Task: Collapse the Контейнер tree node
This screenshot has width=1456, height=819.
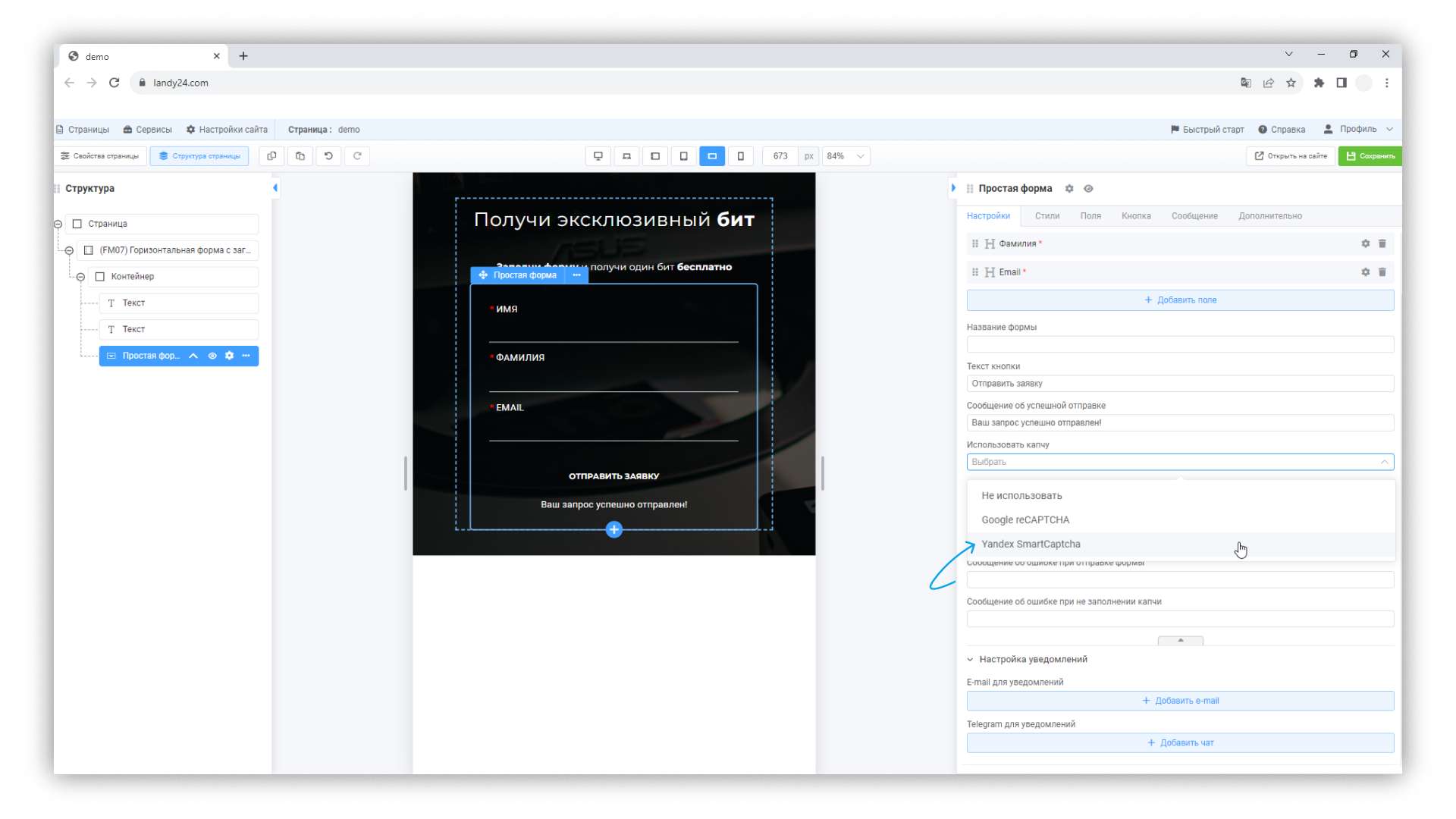Action: 80,277
